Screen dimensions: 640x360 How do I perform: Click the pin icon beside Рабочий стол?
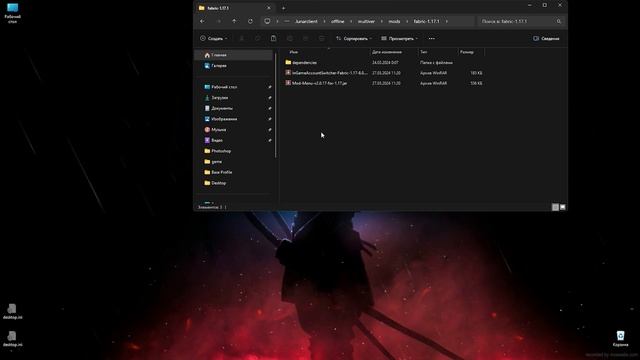pyautogui.click(x=269, y=87)
